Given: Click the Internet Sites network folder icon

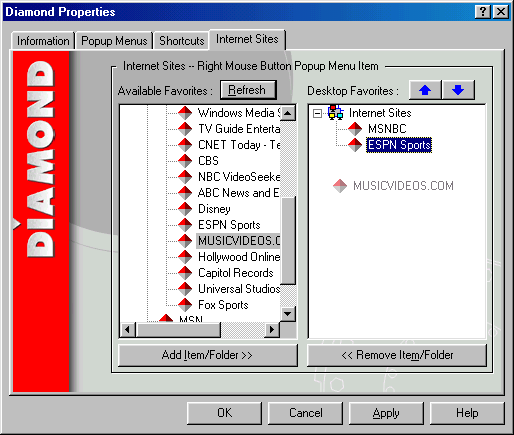Looking at the screenshot, I should pos(336,113).
